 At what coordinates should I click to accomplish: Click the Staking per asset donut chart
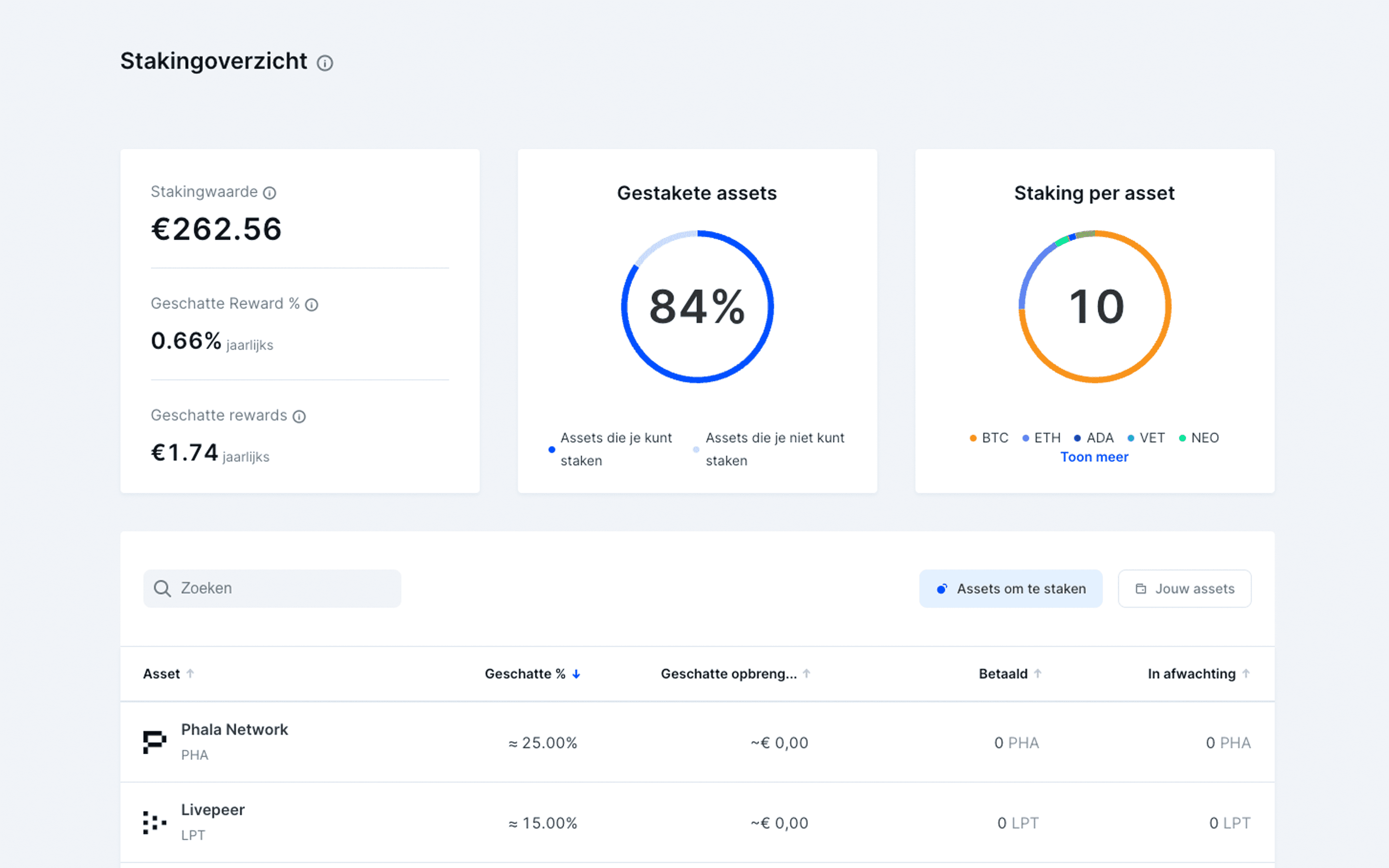1094,307
